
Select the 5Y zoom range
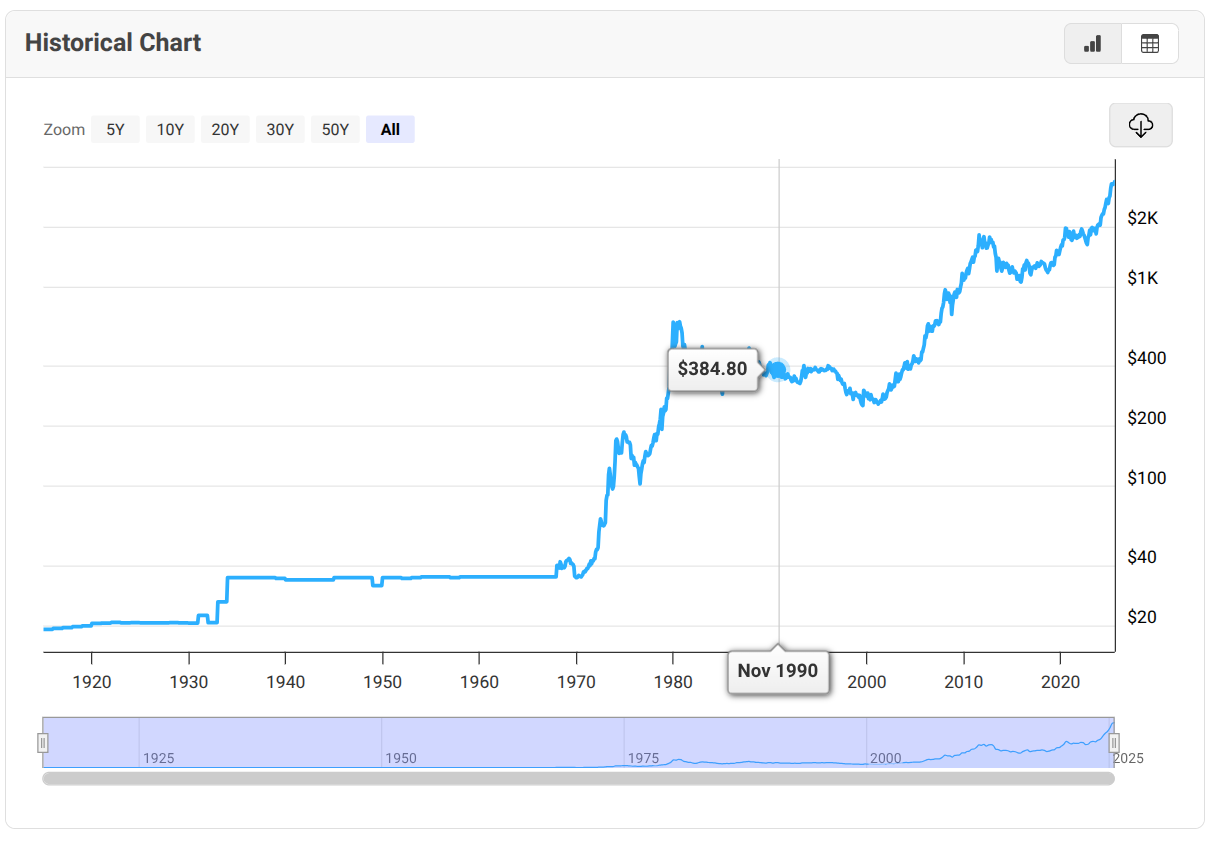(x=115, y=129)
